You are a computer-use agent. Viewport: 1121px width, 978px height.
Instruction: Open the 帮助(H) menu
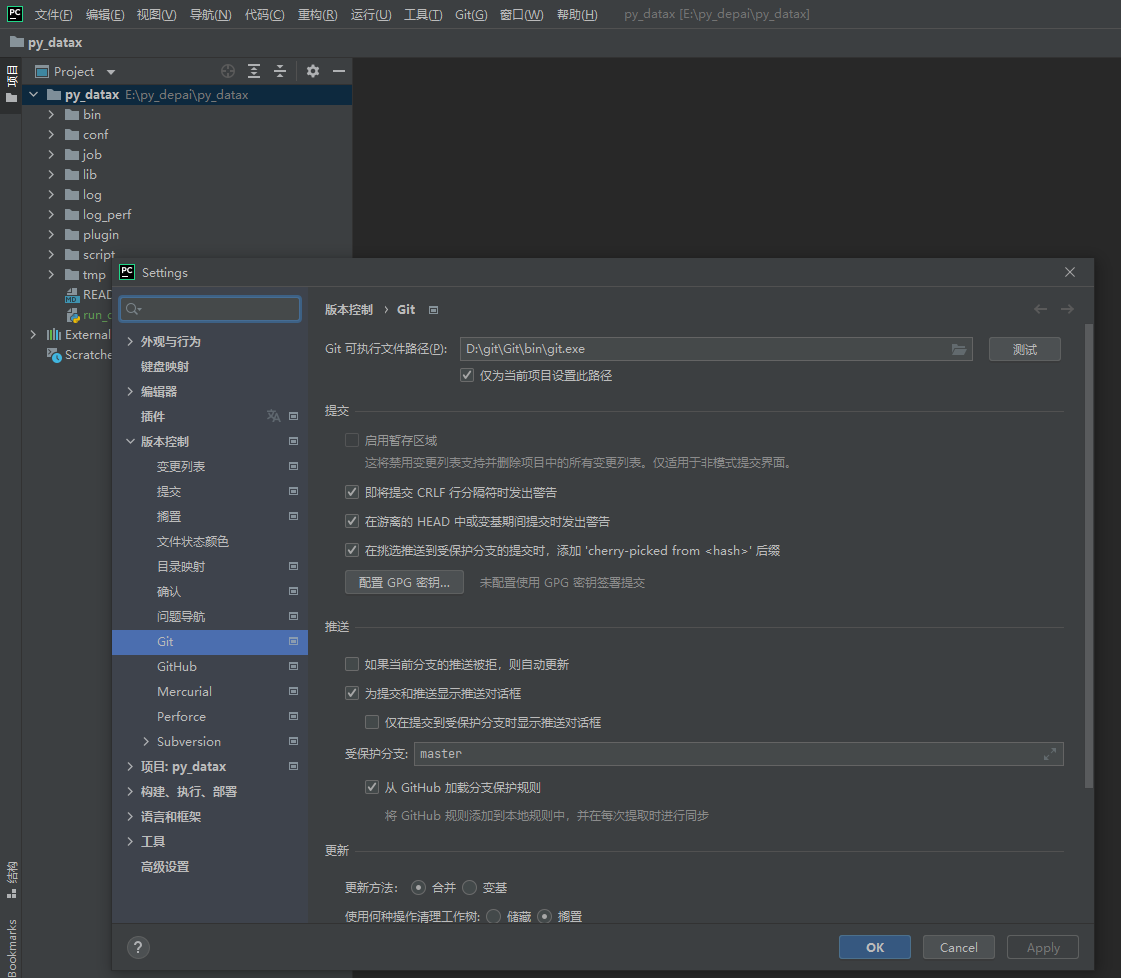click(577, 14)
